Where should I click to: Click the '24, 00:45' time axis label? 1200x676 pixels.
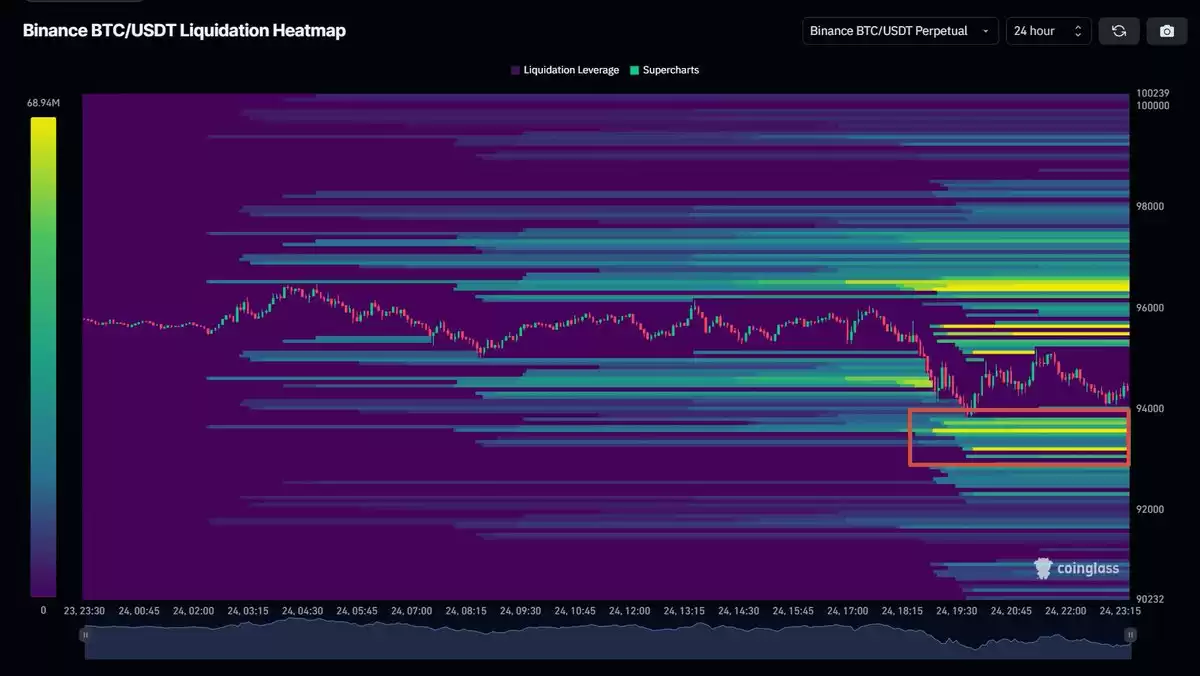(x=139, y=610)
